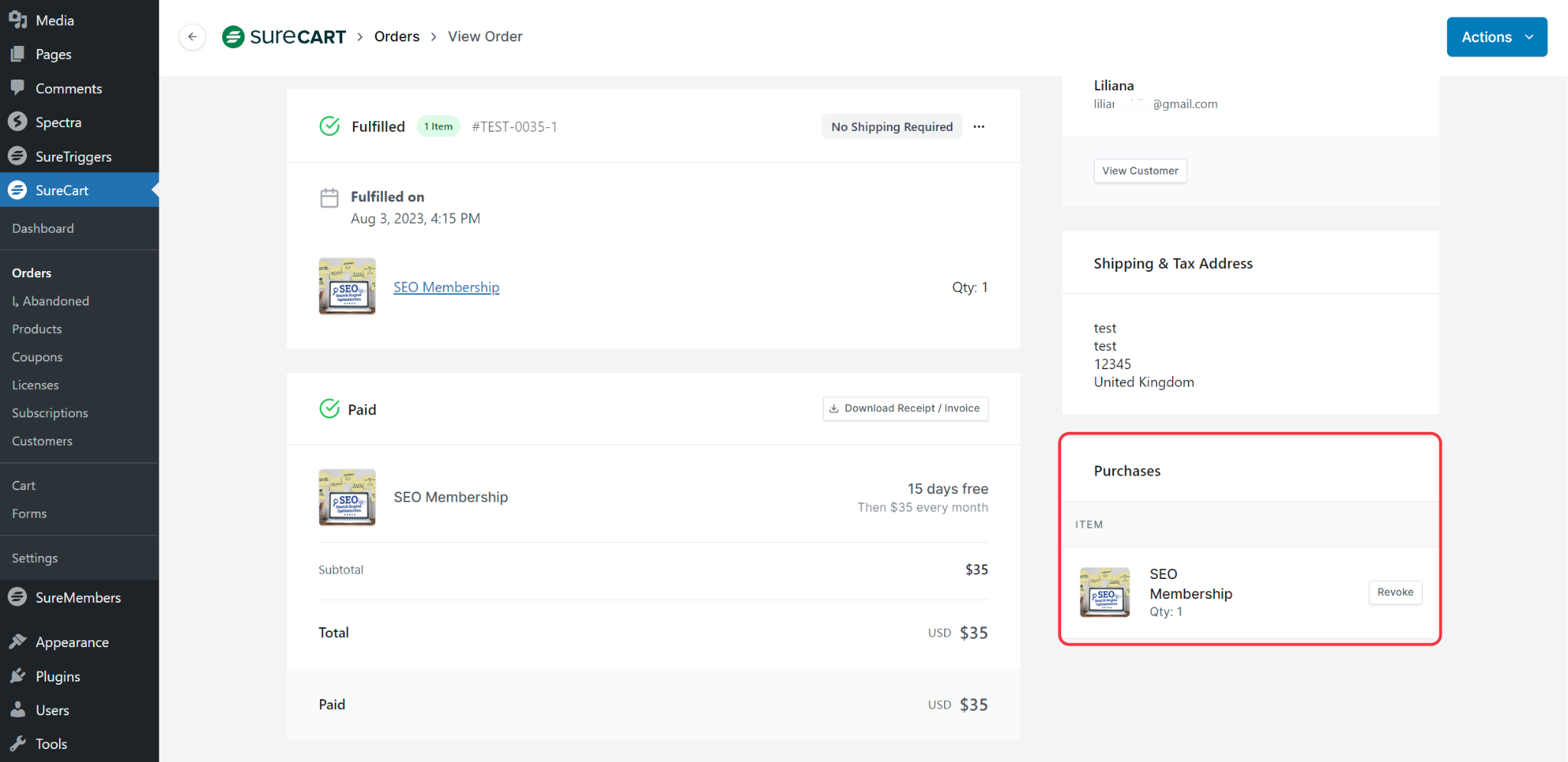The width and height of the screenshot is (1568, 762).
Task: Click the Spectra sidebar icon
Action: (18, 122)
